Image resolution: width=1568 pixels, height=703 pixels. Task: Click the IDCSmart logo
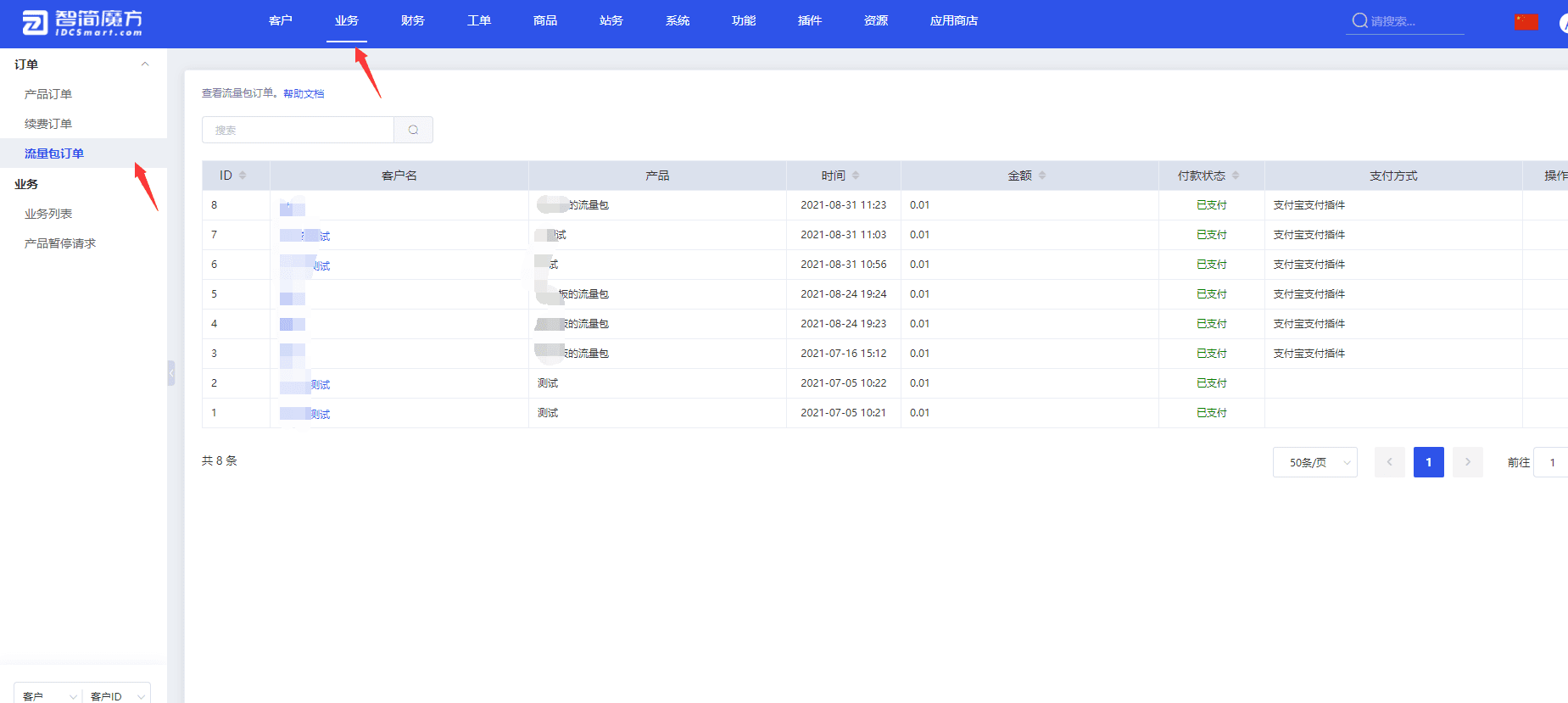82,23
